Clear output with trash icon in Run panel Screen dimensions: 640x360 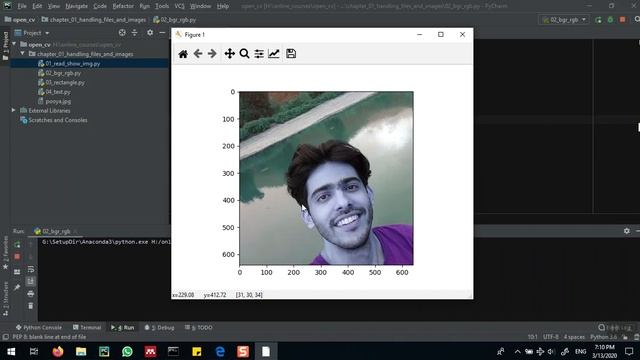(x=31, y=306)
